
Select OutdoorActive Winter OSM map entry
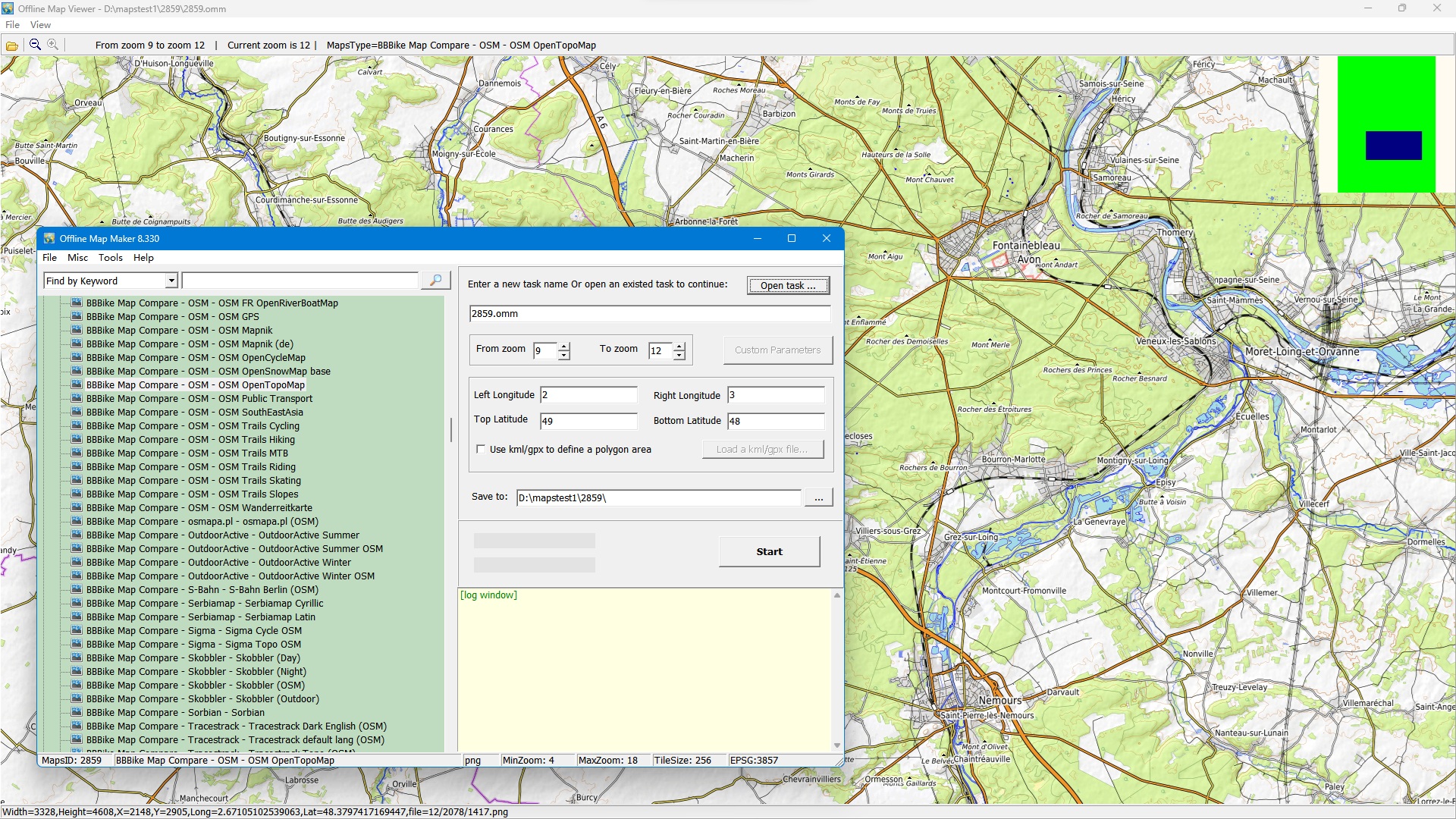(x=231, y=576)
